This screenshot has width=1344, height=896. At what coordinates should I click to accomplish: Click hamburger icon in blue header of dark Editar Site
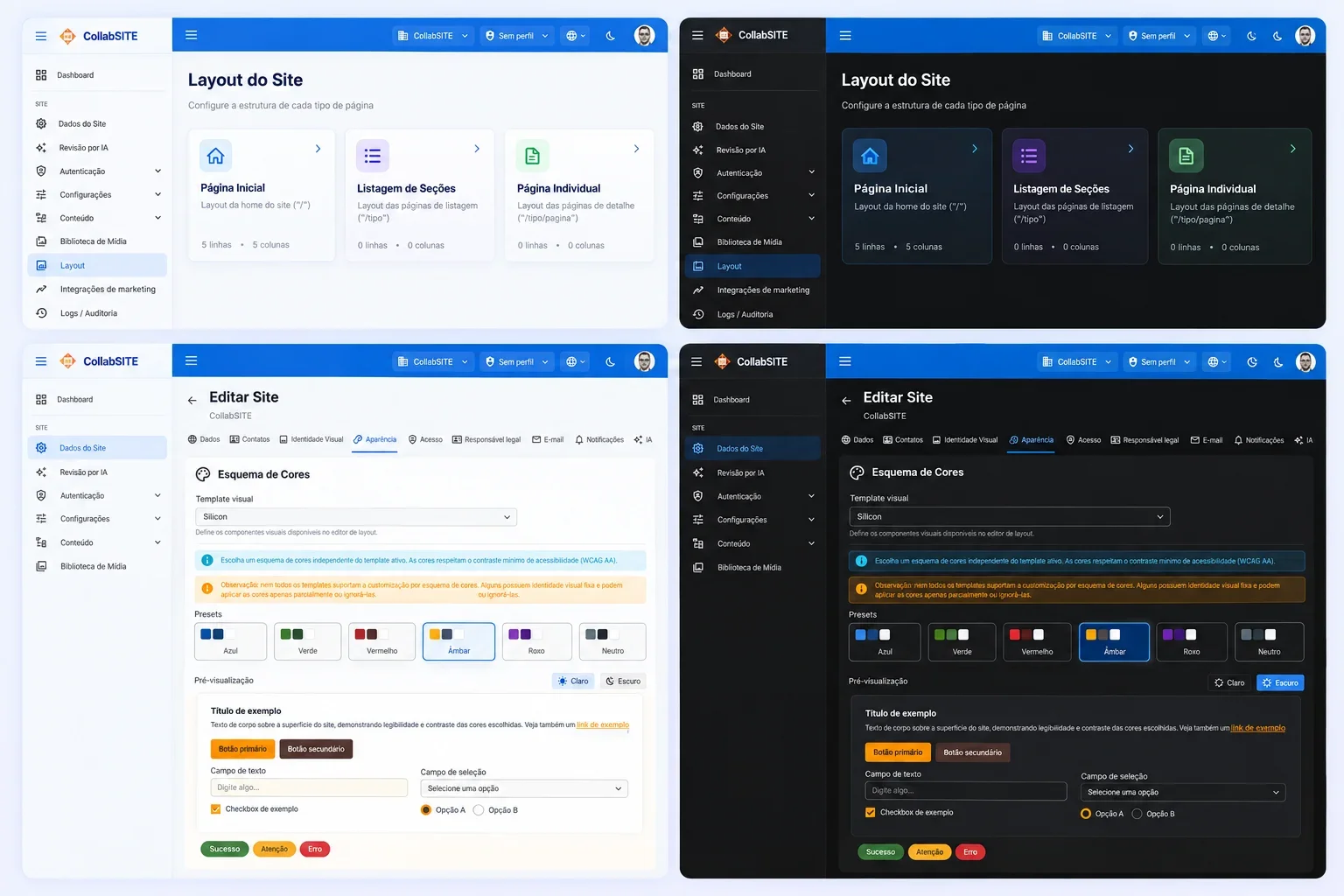click(845, 361)
